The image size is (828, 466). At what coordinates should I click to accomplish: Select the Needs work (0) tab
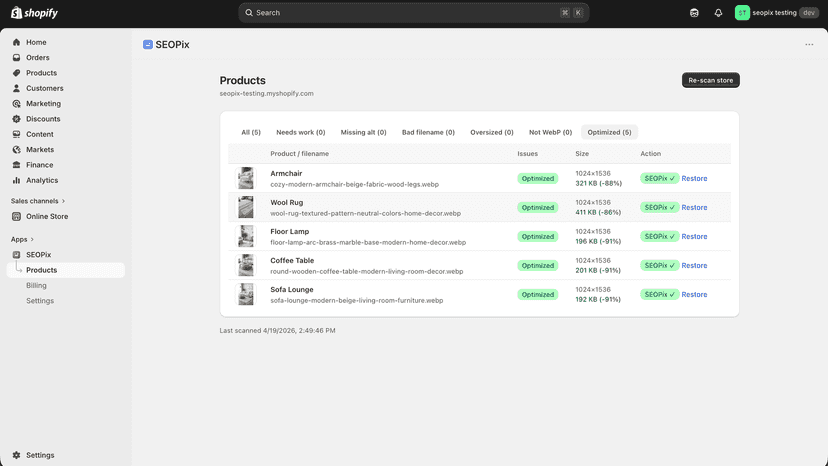(300, 132)
